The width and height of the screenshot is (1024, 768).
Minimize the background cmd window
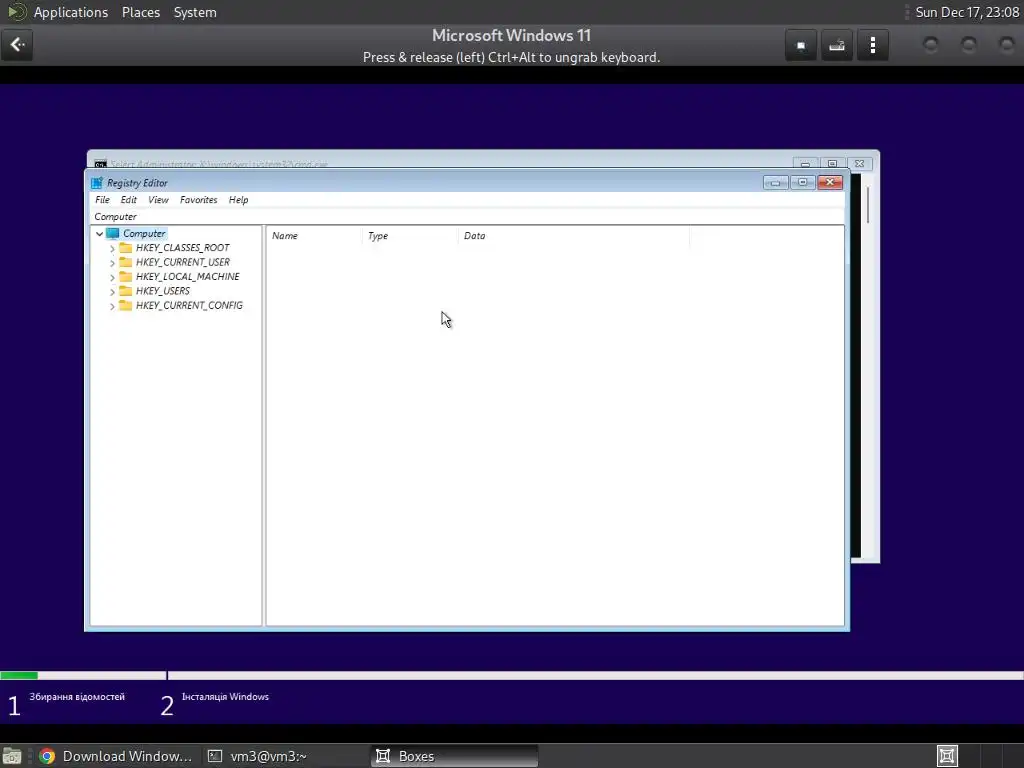pos(805,164)
